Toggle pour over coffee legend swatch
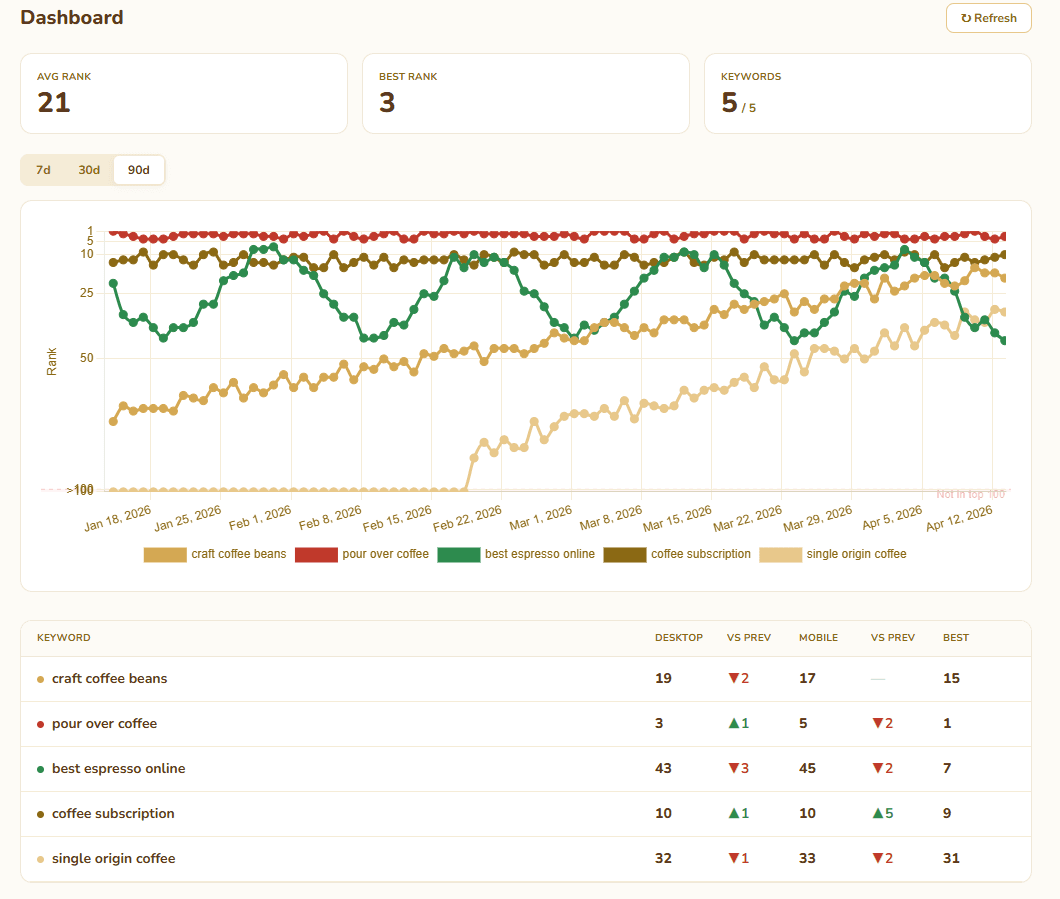This screenshot has width=1060, height=899. point(316,554)
